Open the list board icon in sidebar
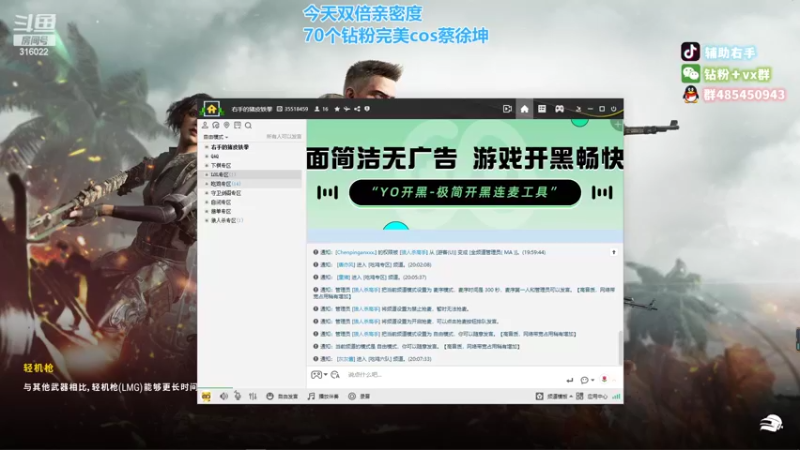The height and width of the screenshot is (450, 800). click(237, 125)
